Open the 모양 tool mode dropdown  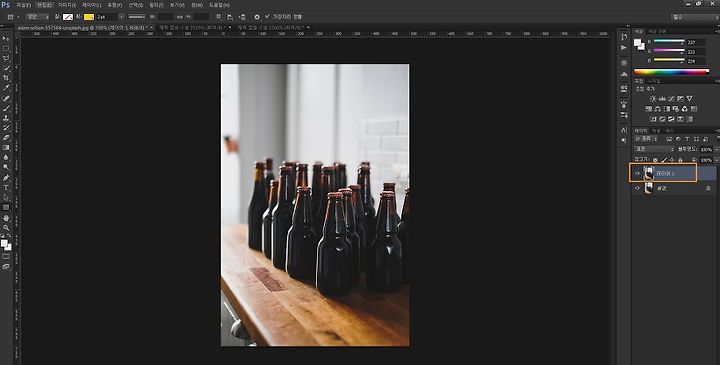click(x=38, y=17)
